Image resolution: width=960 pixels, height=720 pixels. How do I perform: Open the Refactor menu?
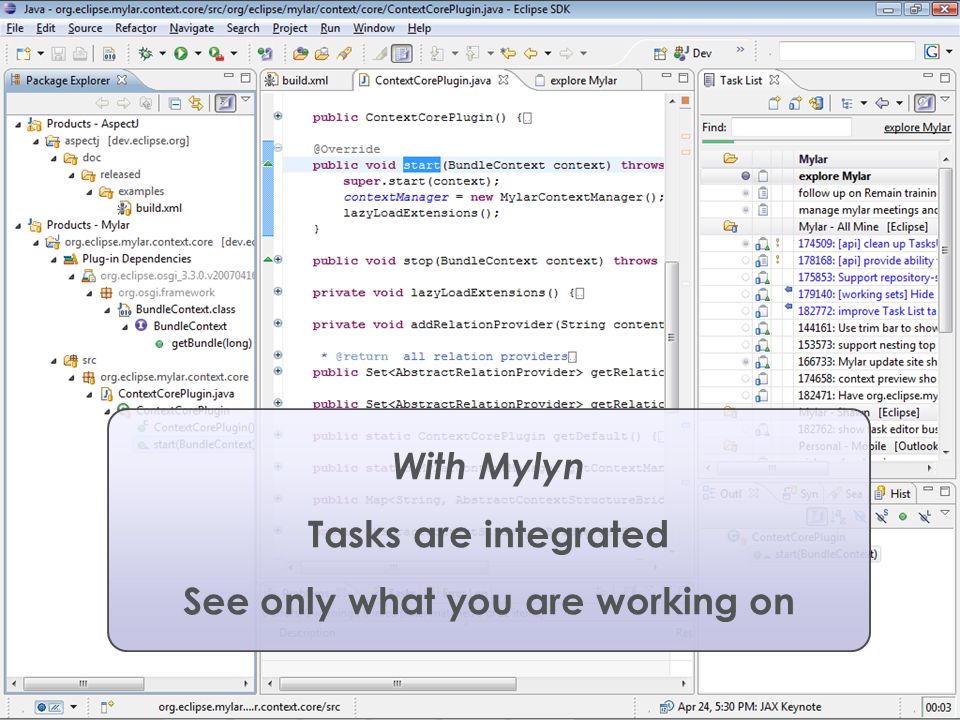pos(135,28)
